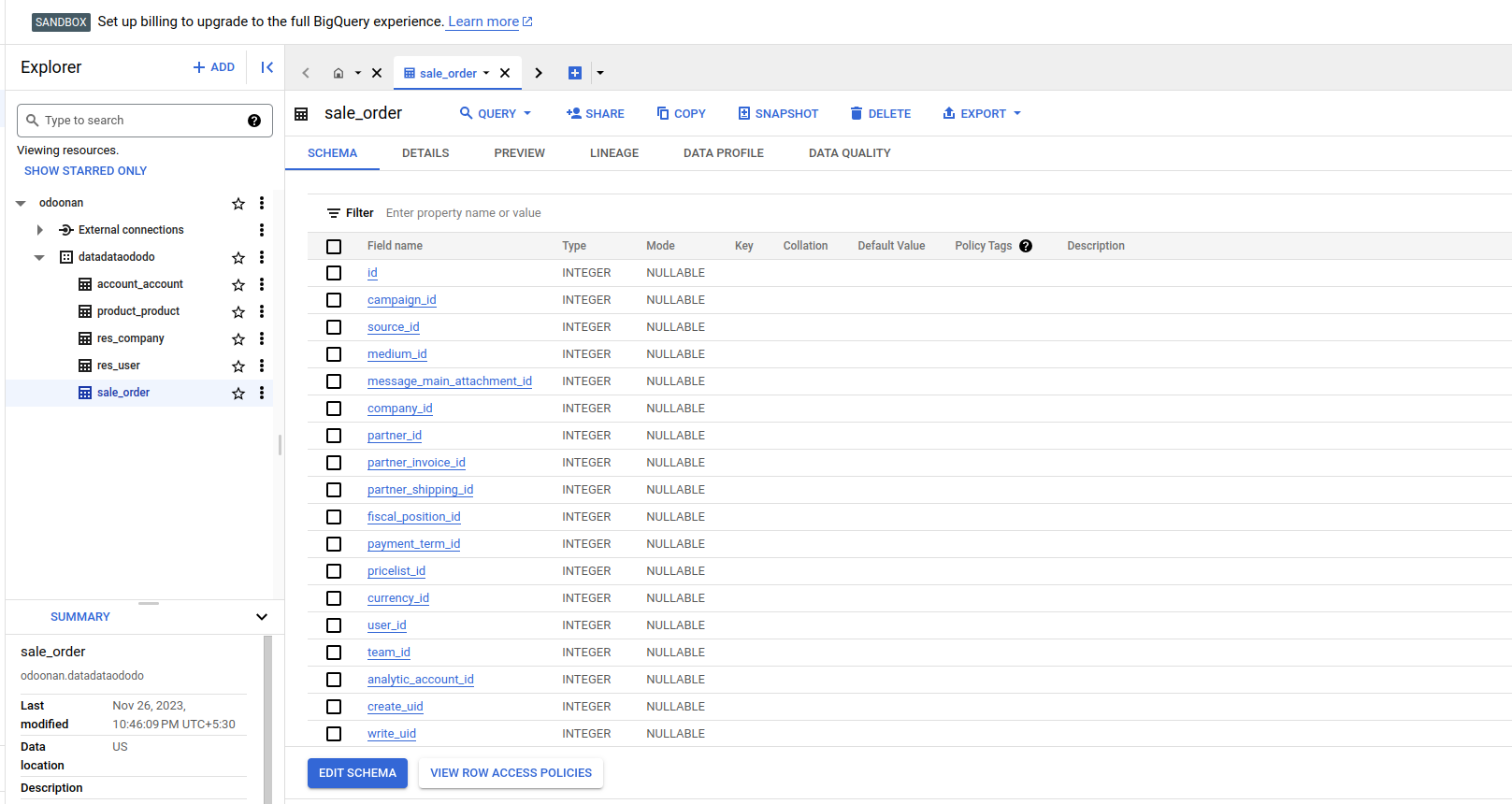Viewport: 1512px width, 804px height.
Task: Click the SNAPSHOT button
Action: [x=778, y=113]
